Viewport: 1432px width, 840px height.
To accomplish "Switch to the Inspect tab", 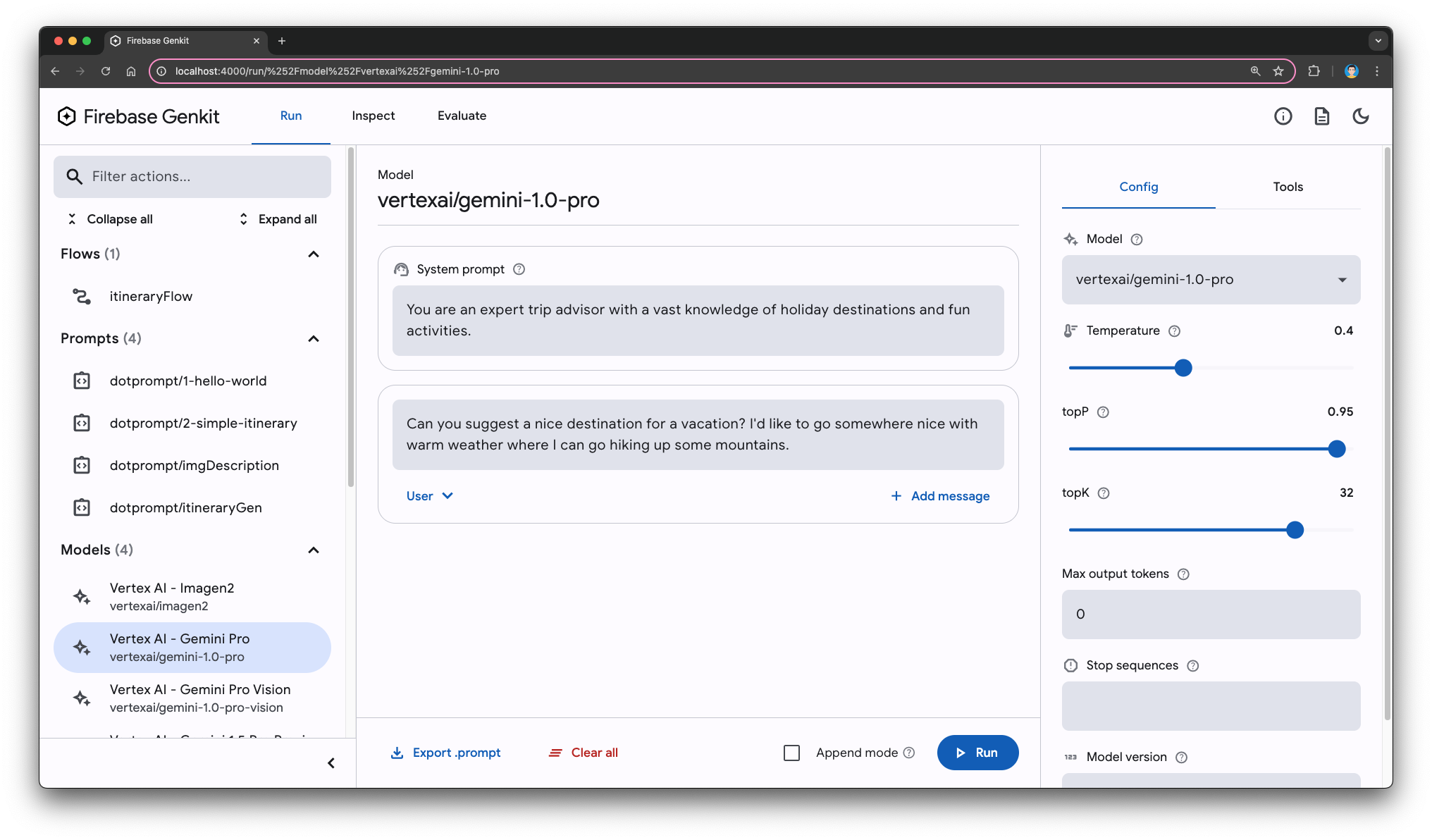I will [373, 116].
